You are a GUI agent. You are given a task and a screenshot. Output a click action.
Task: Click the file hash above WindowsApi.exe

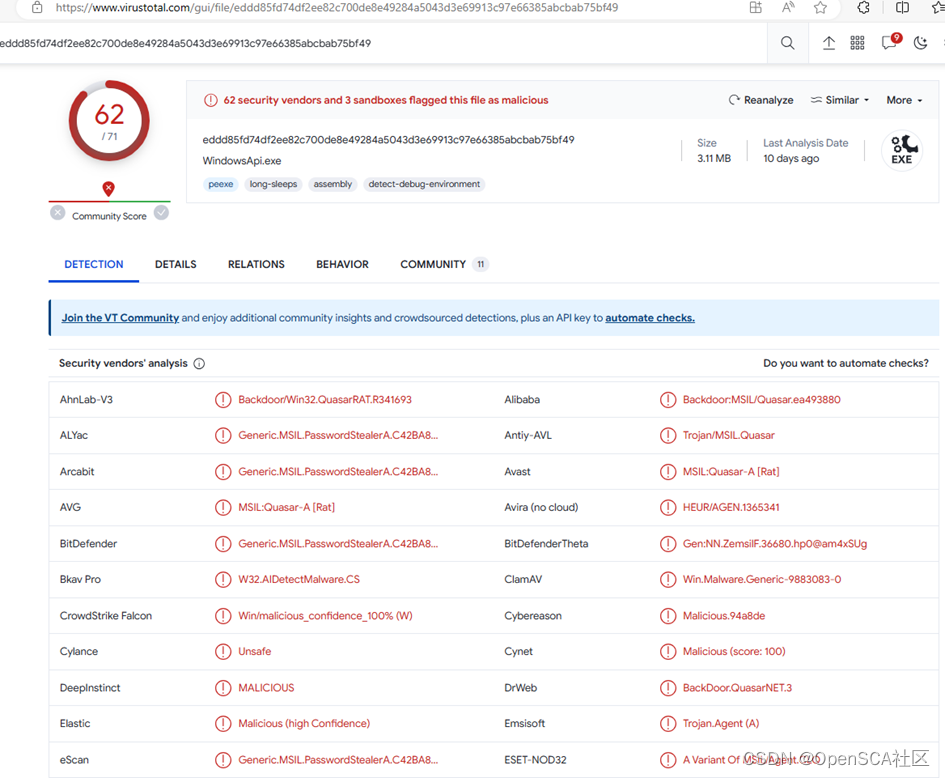tap(388, 139)
